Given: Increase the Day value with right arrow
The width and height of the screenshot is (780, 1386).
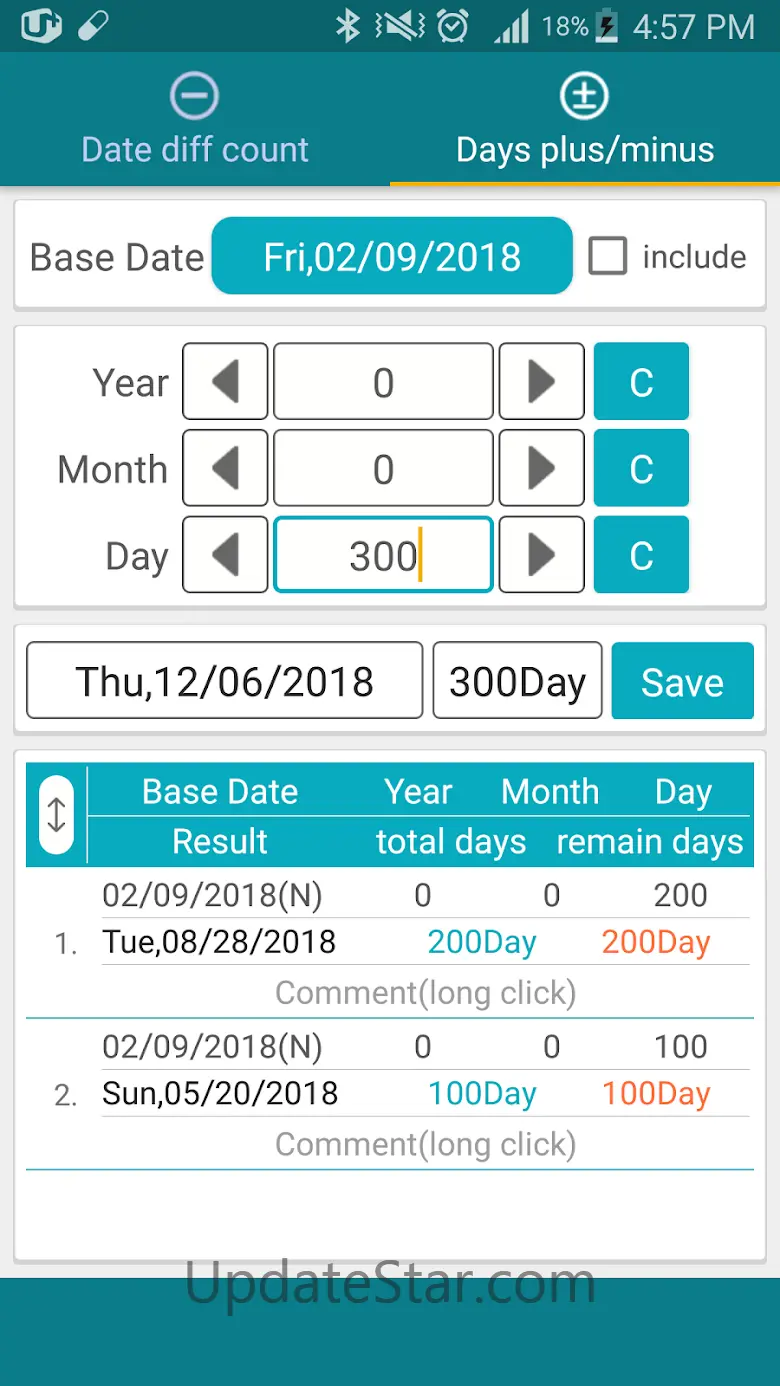Looking at the screenshot, I should point(541,555).
